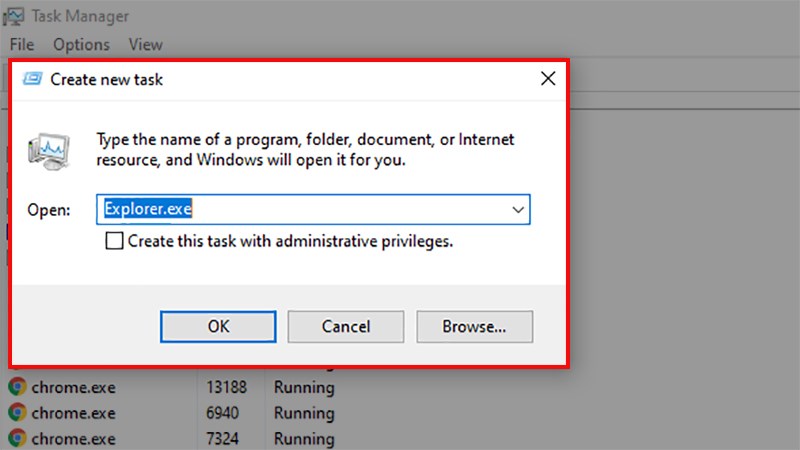Click the Browse... button

[x=474, y=326]
